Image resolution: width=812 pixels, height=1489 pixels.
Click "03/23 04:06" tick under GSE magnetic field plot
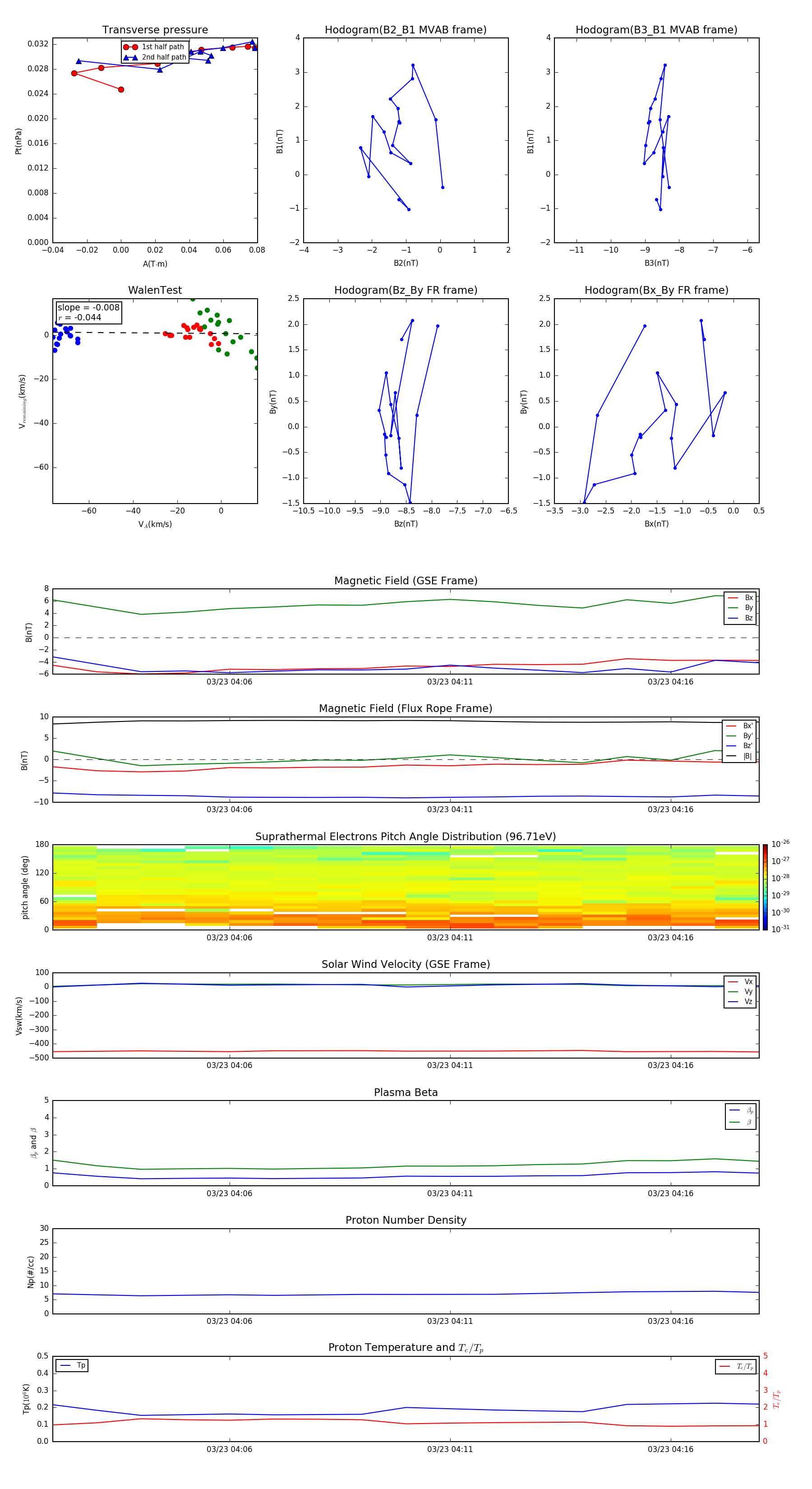(230, 682)
